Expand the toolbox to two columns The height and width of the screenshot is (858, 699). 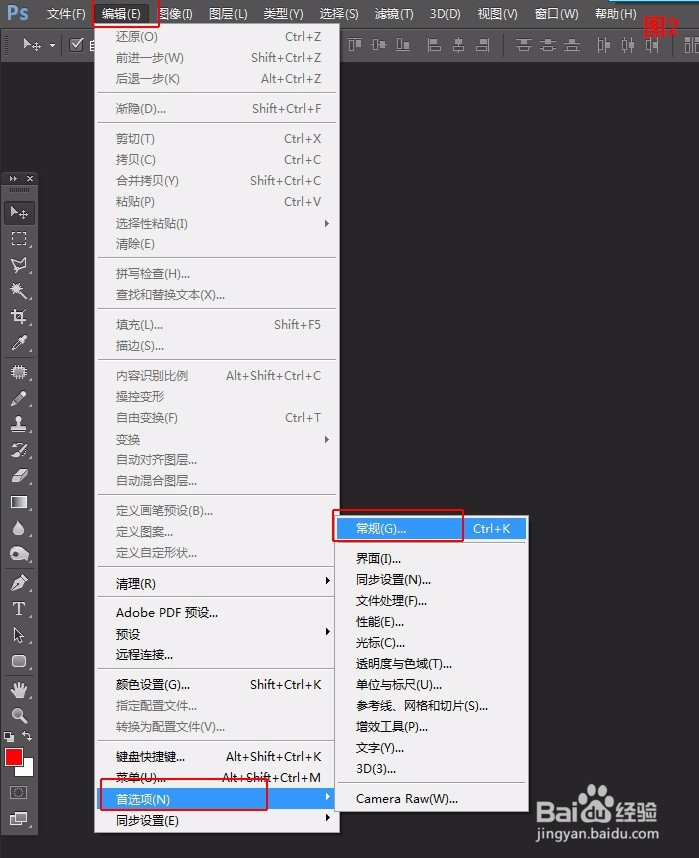[x=13, y=178]
